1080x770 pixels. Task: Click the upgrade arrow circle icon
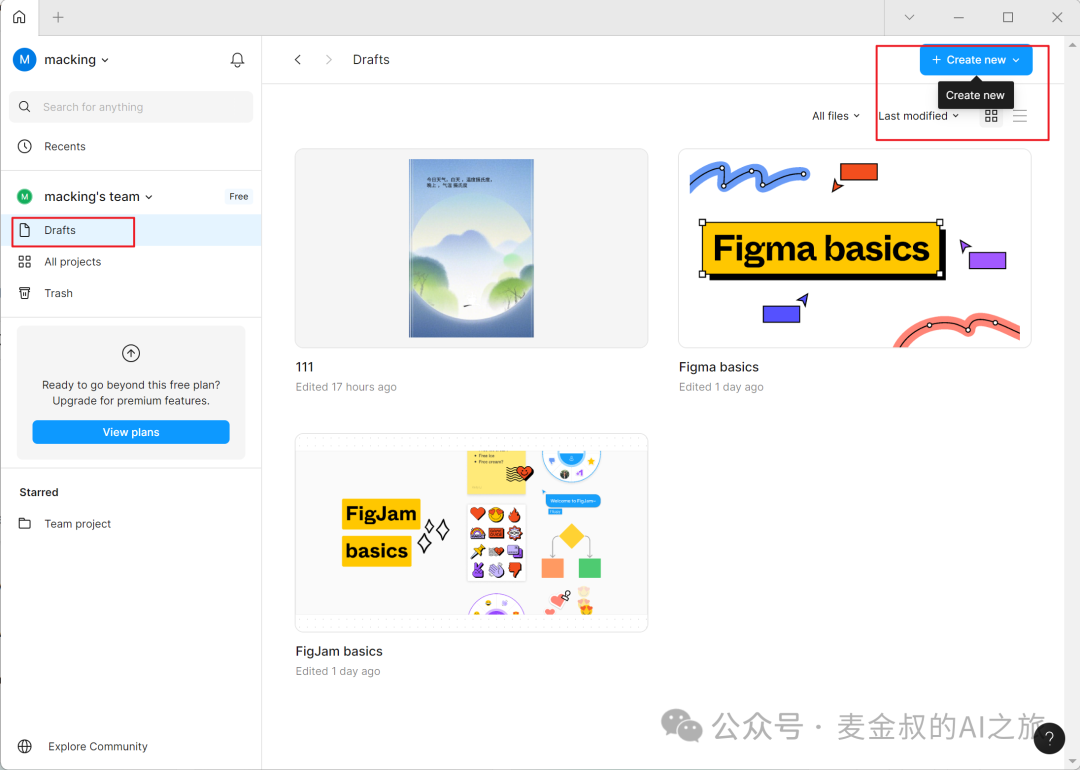(x=131, y=353)
